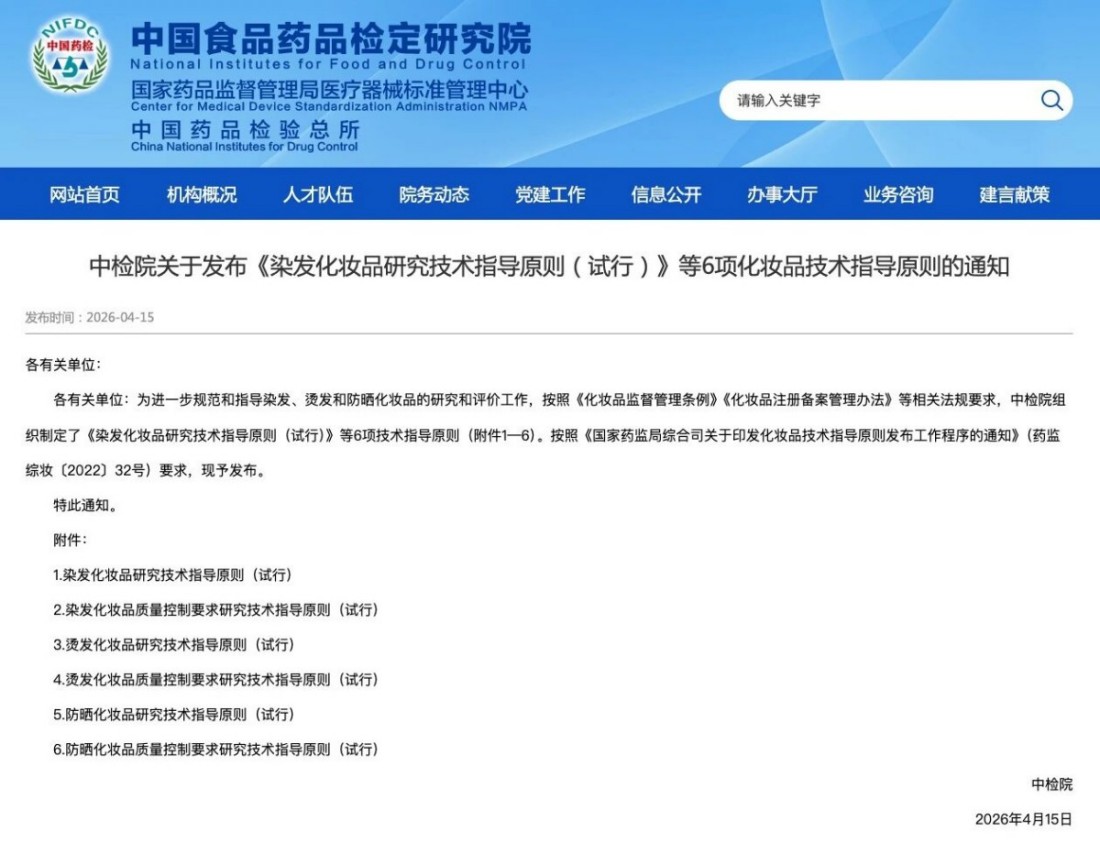This screenshot has width=1100, height=853.
Task: Enter the 办事大厅 service hall
Action: coord(781,196)
